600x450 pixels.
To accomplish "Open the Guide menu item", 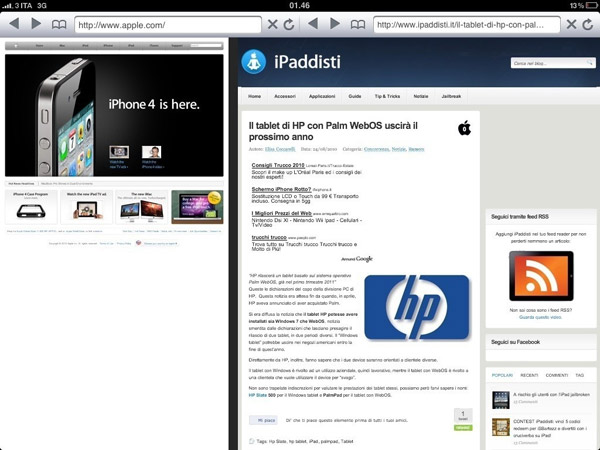I will pos(355,96).
